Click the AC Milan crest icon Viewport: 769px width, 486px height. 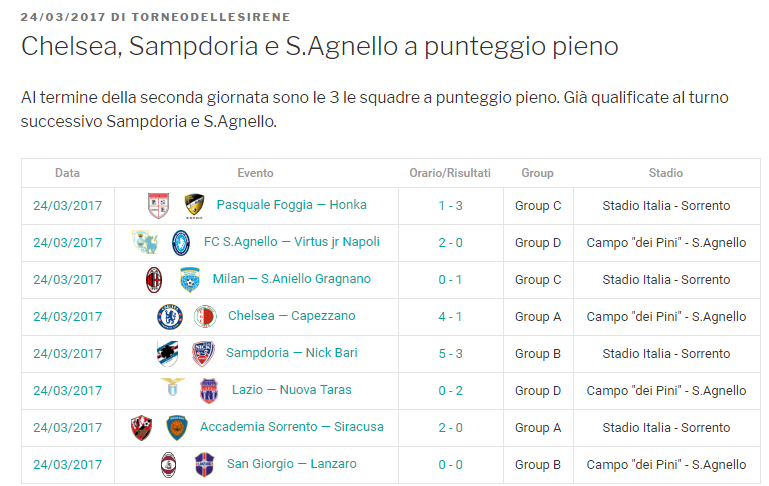(x=154, y=280)
